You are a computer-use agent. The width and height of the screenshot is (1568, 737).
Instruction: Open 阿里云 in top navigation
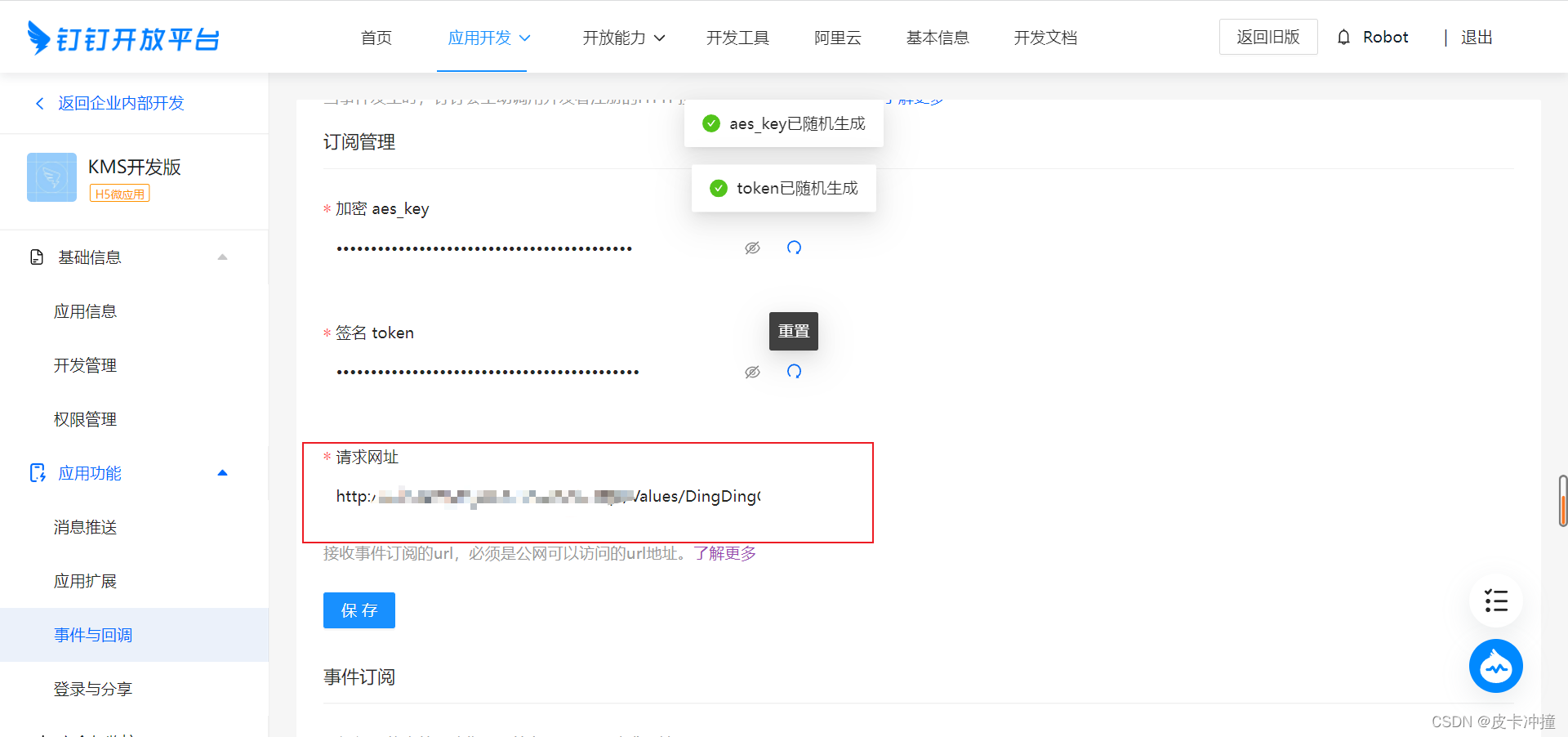tap(838, 38)
